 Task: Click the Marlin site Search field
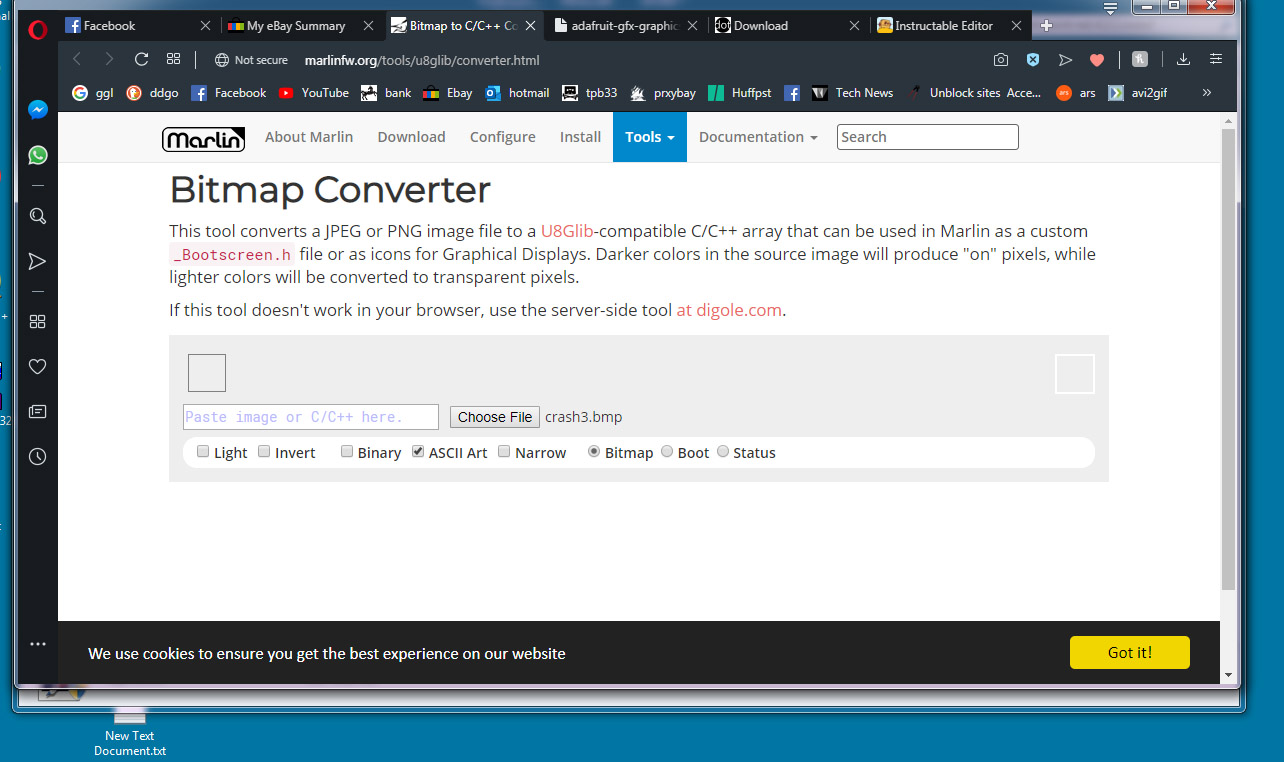(928, 137)
